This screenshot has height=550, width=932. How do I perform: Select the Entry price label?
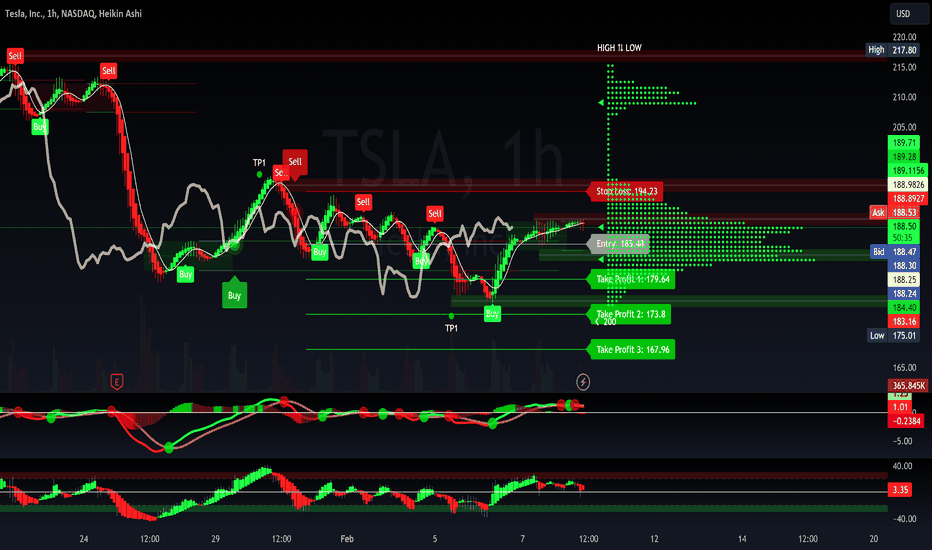coord(618,244)
